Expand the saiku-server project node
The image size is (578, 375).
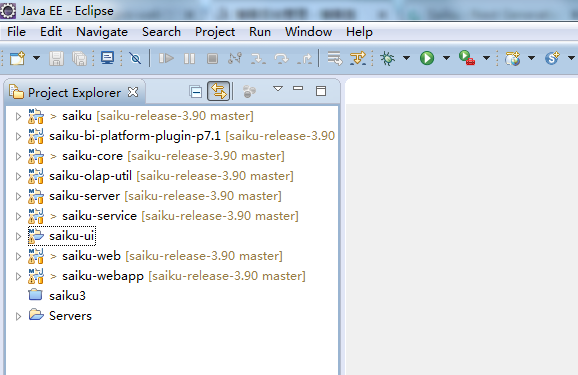coord(18,196)
